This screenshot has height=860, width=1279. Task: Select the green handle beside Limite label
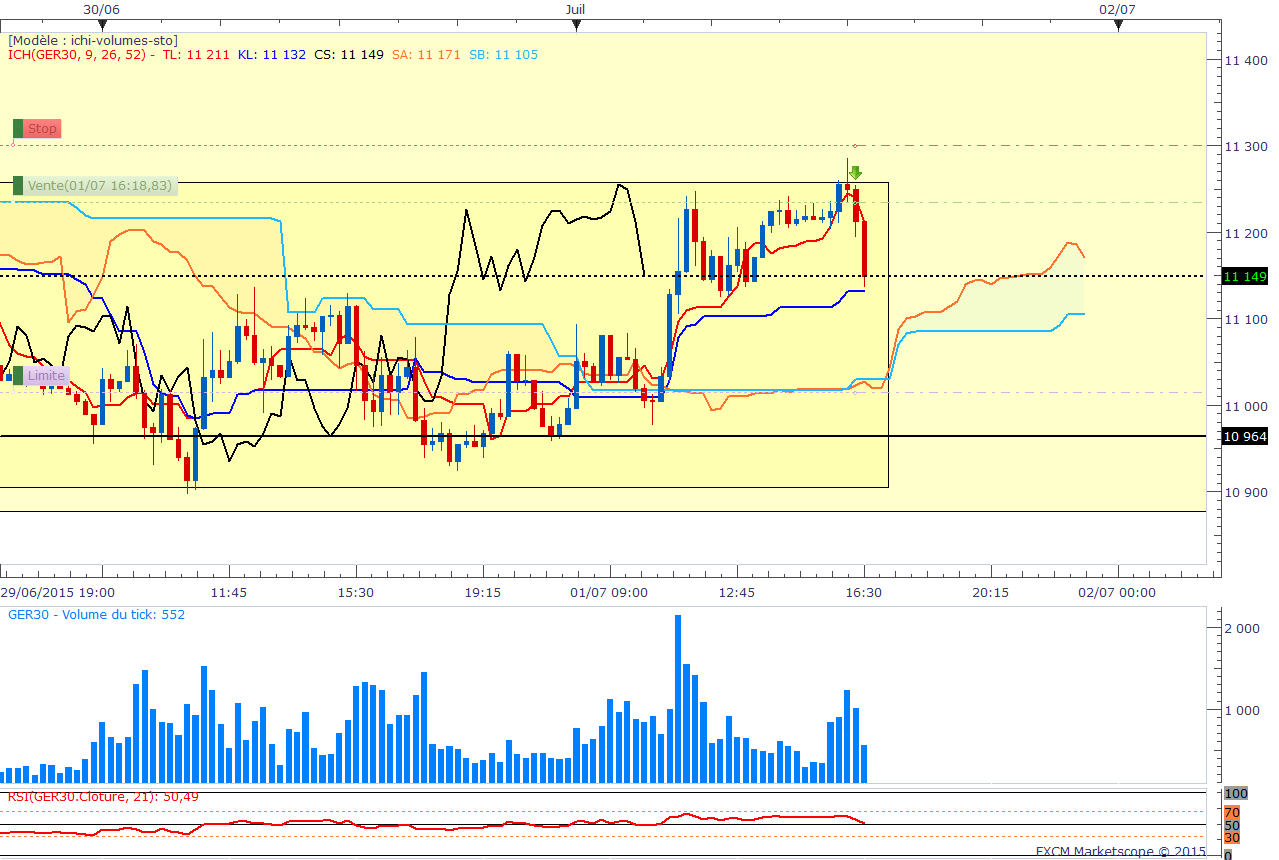18,375
